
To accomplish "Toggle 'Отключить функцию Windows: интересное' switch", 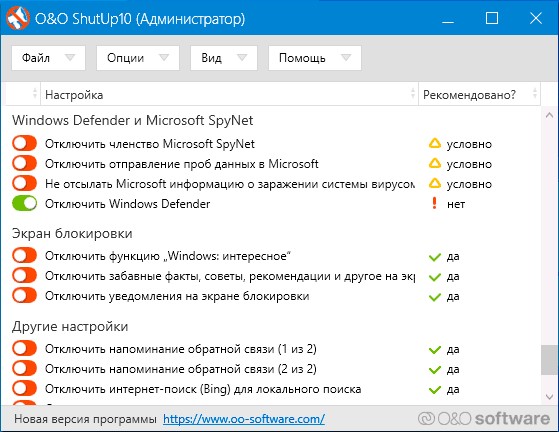I will tap(25, 256).
